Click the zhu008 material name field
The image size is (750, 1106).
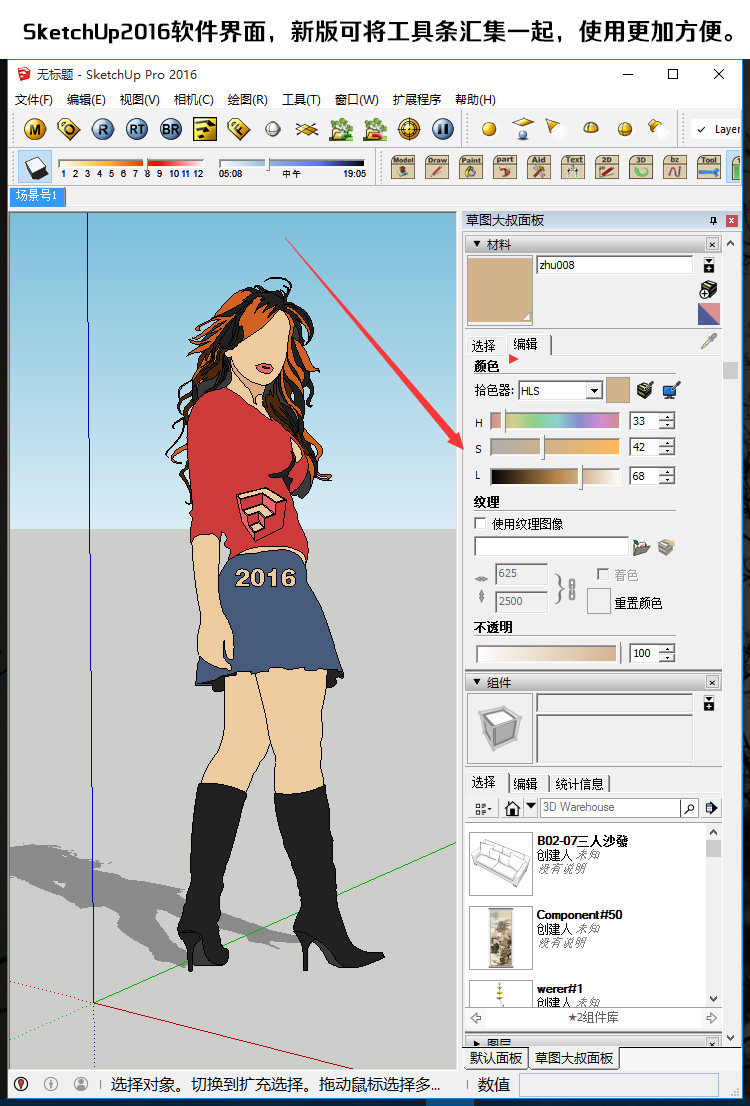pos(615,265)
